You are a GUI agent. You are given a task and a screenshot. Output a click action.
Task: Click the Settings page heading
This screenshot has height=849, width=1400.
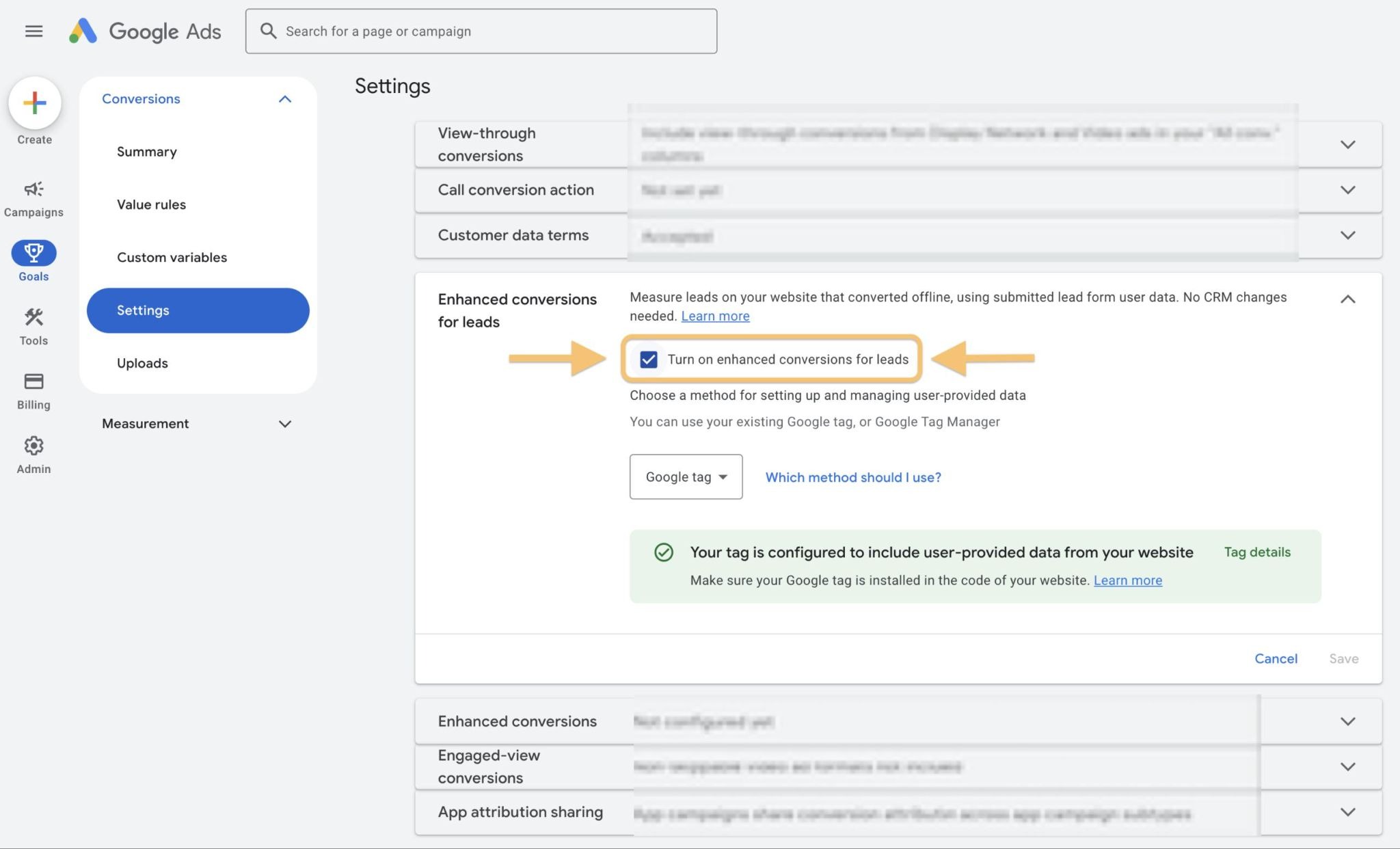tap(392, 86)
